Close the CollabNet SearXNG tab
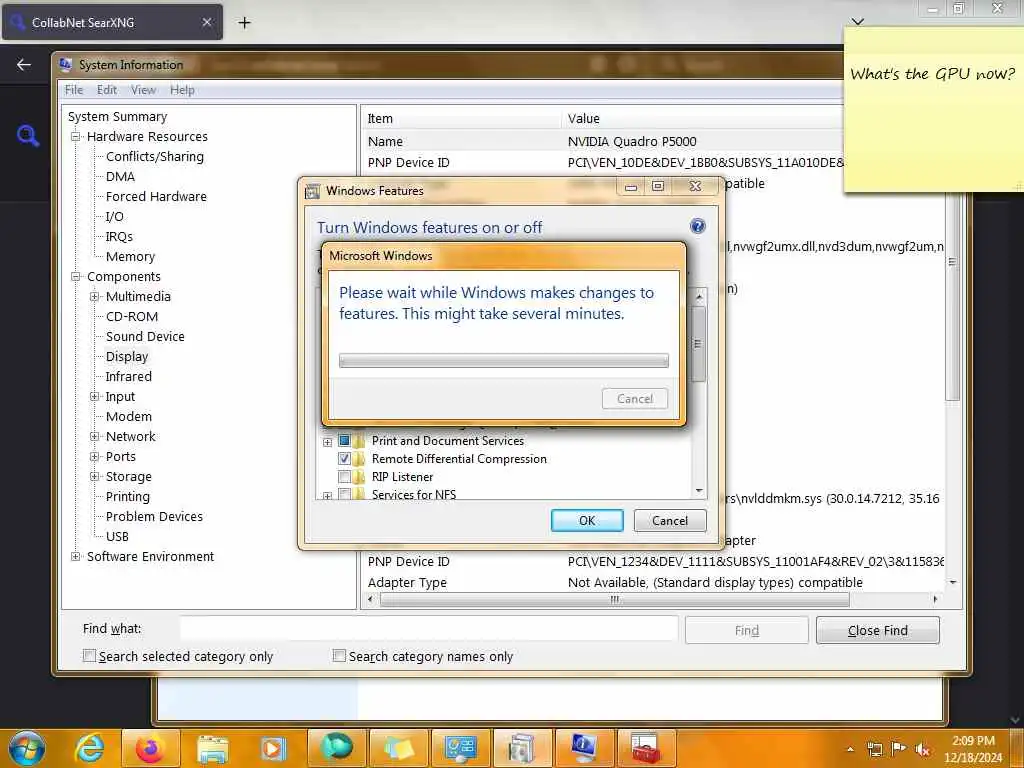The height and width of the screenshot is (768, 1024). (206, 22)
